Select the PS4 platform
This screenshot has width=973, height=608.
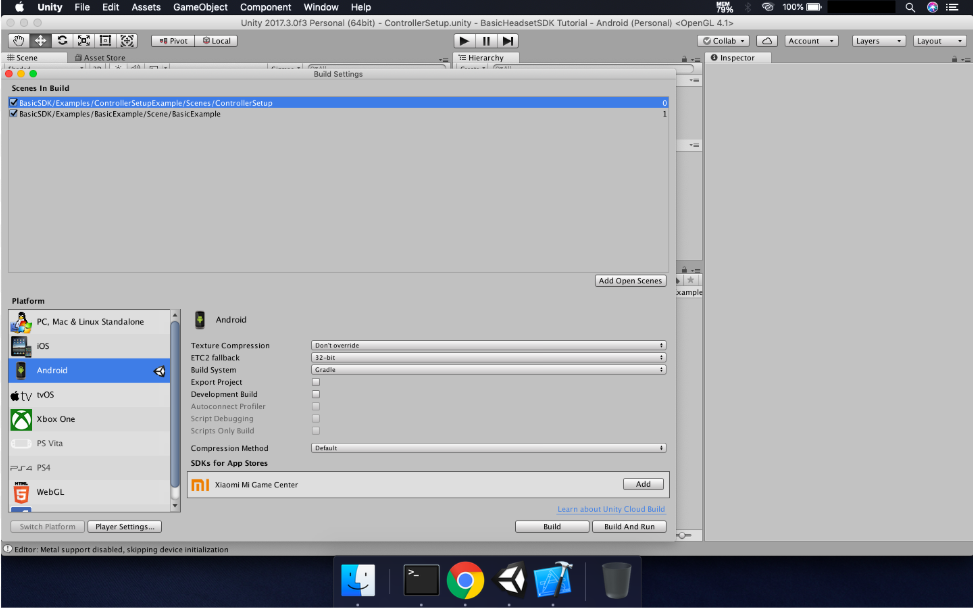click(89, 467)
